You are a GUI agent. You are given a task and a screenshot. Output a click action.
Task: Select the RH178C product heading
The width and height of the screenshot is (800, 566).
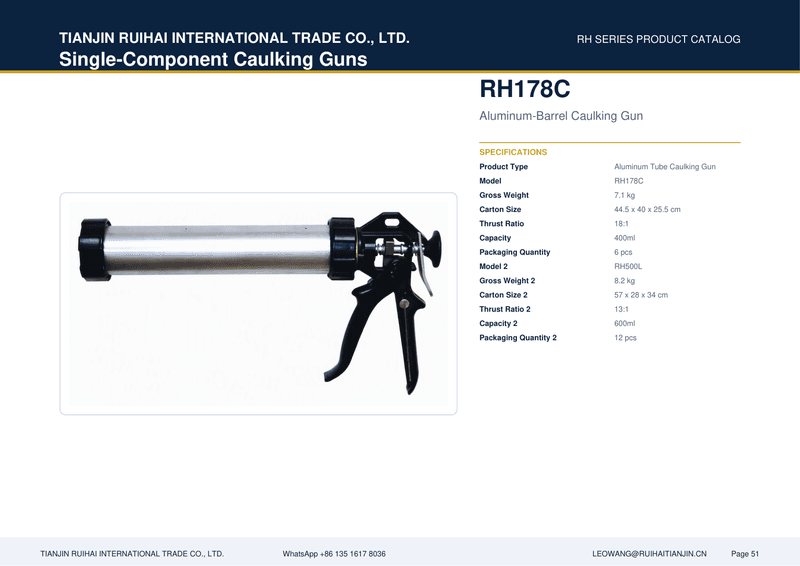[x=524, y=89]
